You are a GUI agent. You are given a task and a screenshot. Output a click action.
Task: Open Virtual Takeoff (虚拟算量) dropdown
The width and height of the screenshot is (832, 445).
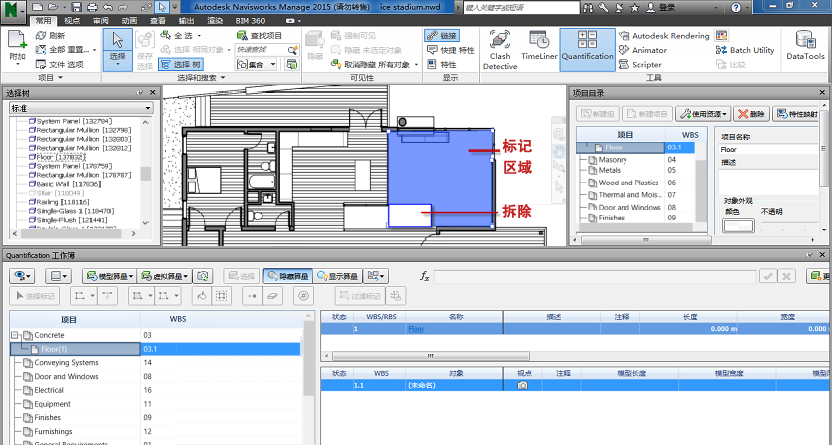164,276
